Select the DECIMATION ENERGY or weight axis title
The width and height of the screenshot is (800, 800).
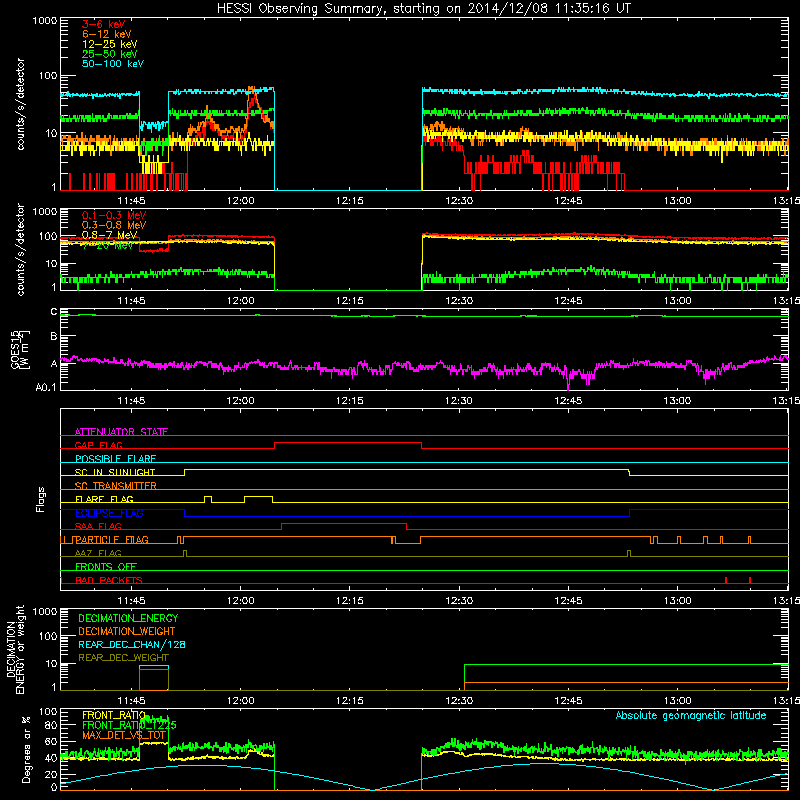[x=15, y=649]
